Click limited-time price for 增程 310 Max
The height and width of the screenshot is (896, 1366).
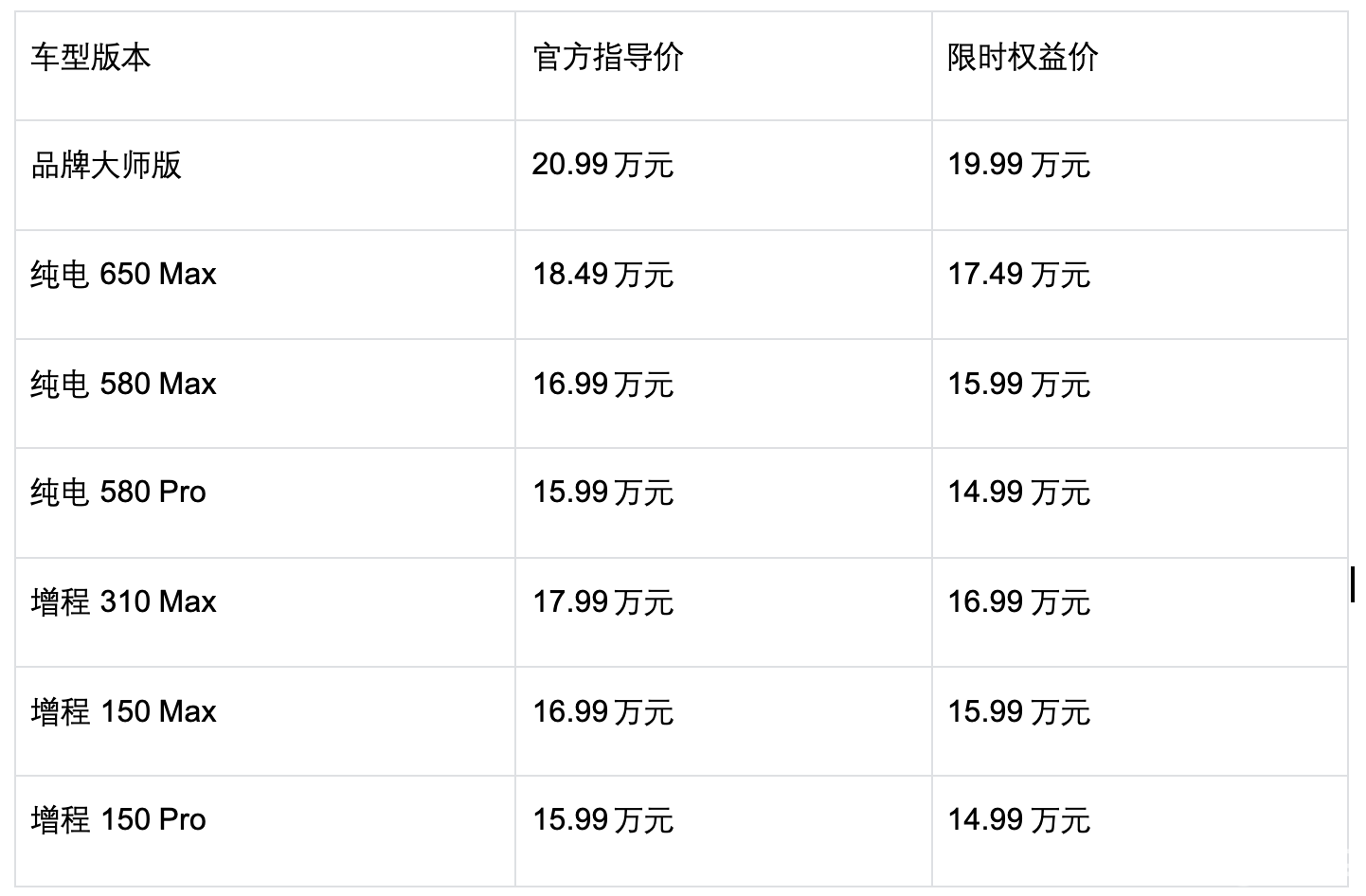pyautogui.click(x=1018, y=602)
